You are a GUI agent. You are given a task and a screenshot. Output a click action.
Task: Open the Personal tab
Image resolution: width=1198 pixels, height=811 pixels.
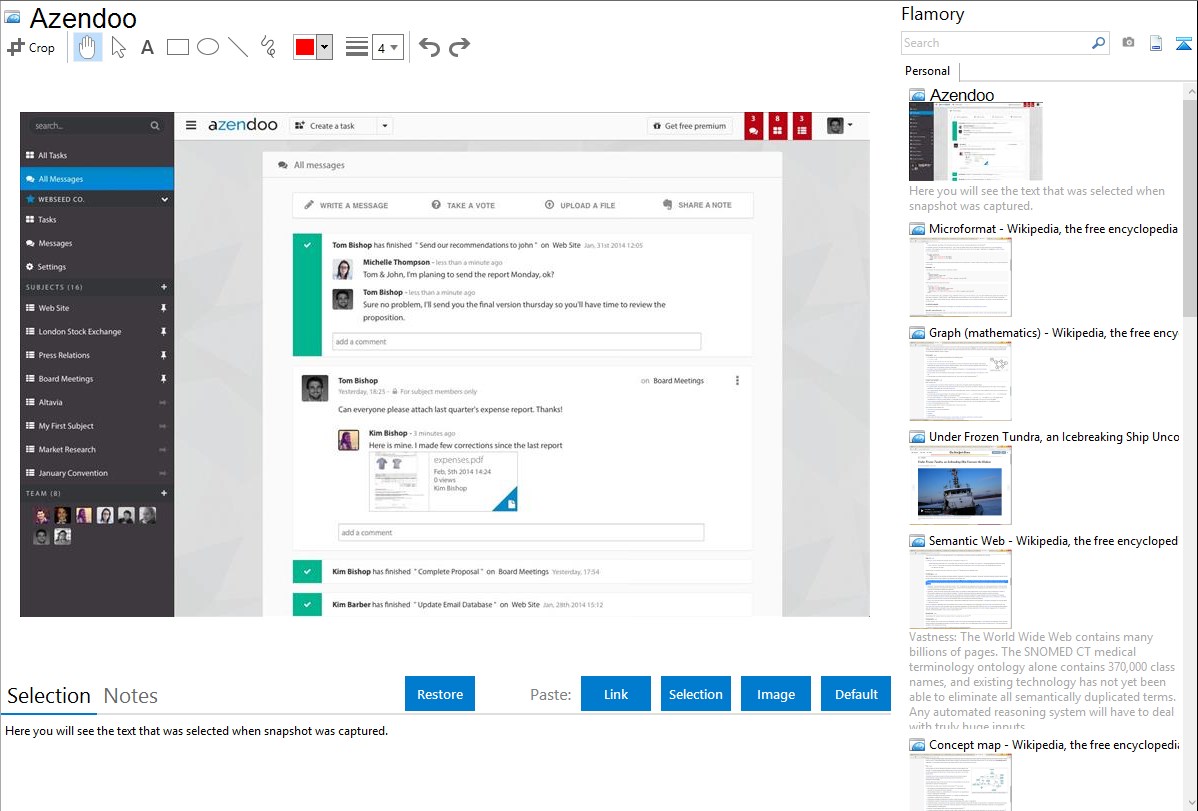928,71
